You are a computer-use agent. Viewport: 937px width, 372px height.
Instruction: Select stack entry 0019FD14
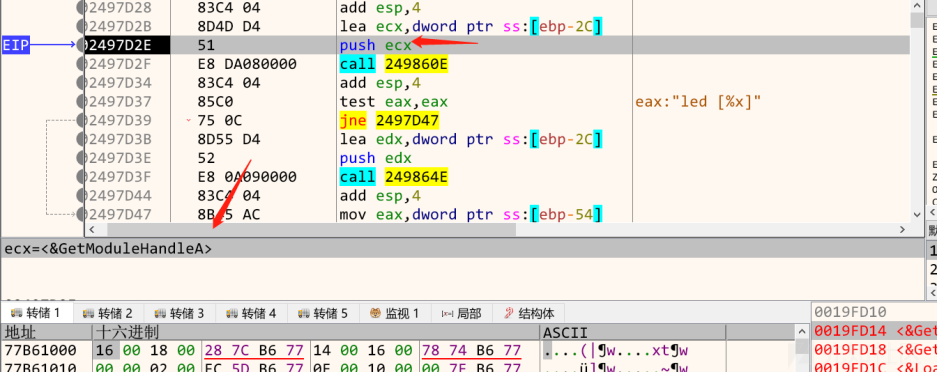coord(874,330)
